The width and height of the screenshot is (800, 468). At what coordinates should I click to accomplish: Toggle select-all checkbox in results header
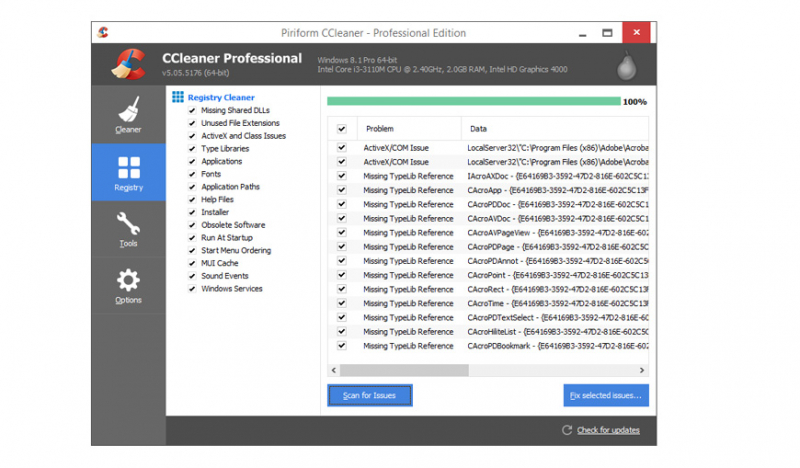(342, 129)
